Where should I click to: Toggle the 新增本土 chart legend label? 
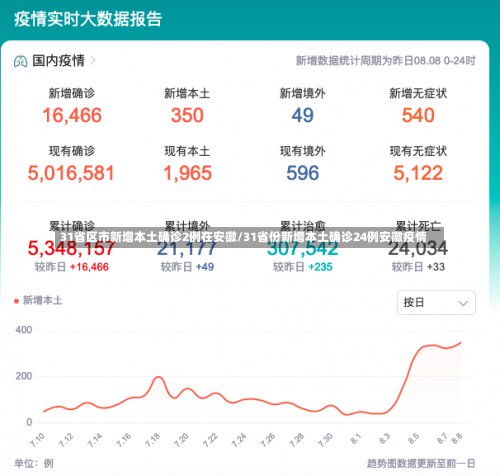tap(42, 301)
